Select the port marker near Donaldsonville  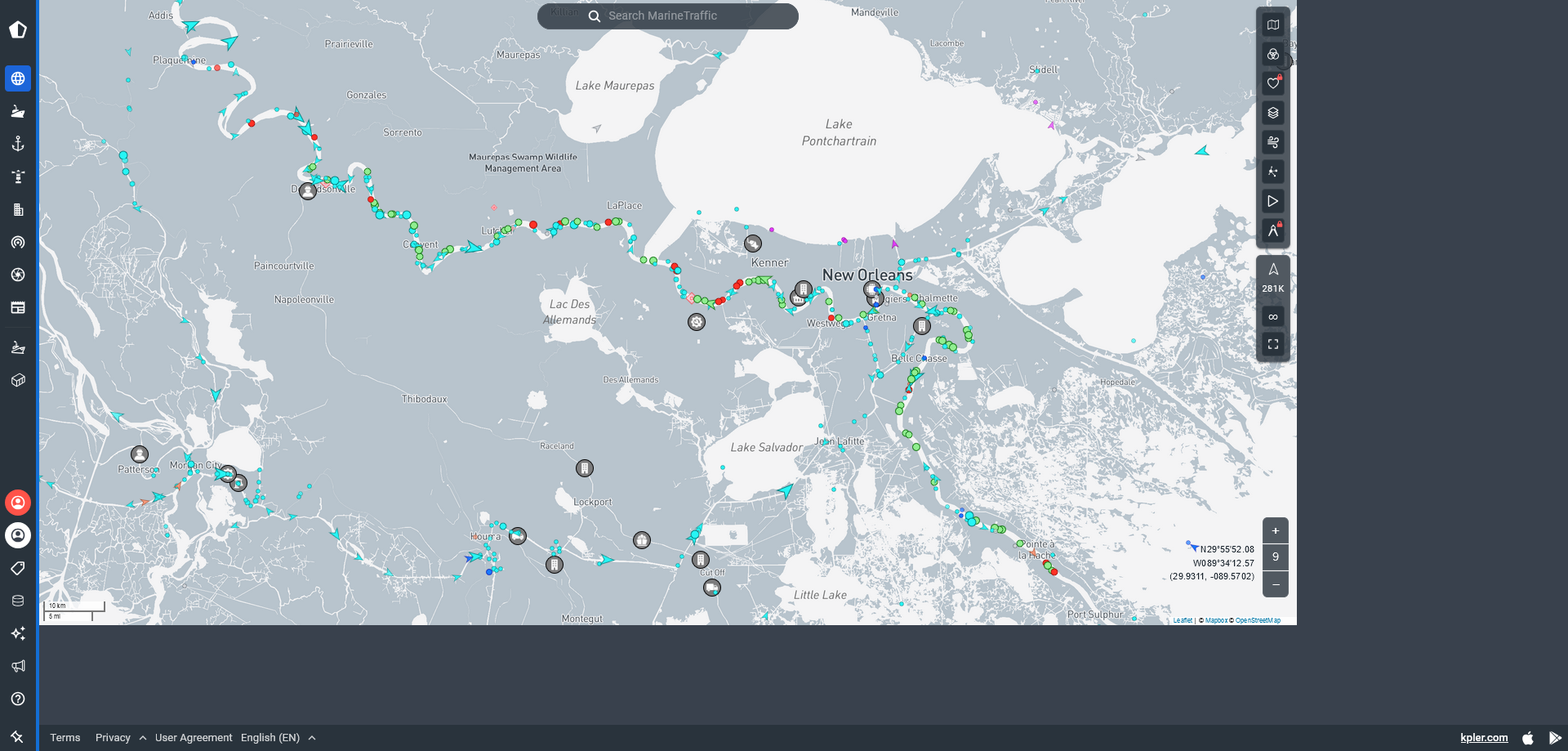coord(308,191)
